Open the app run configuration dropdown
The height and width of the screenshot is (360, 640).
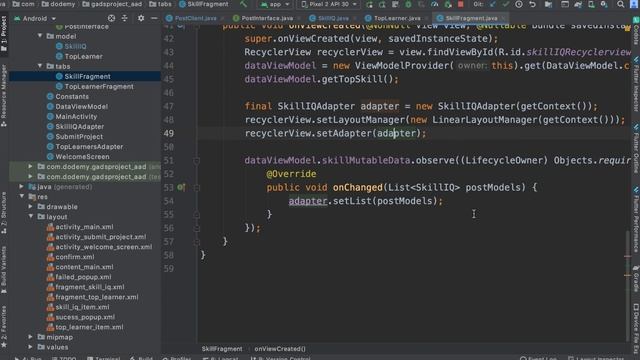coord(275,4)
